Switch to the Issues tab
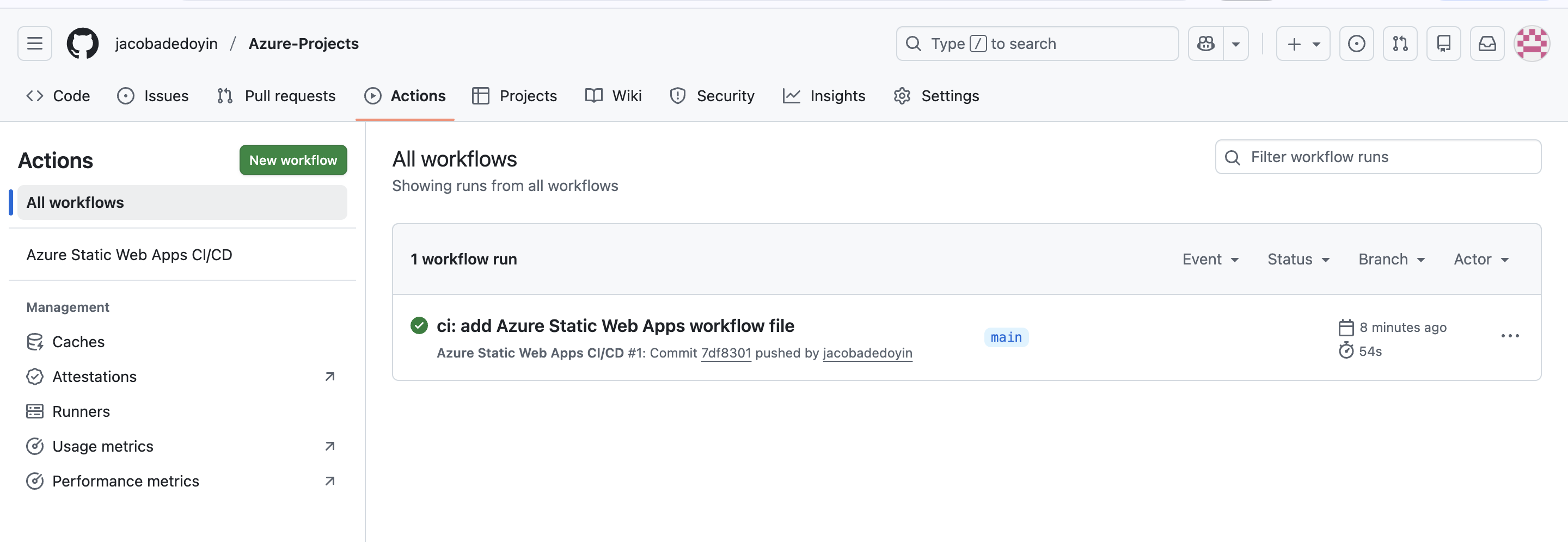 tap(153, 96)
